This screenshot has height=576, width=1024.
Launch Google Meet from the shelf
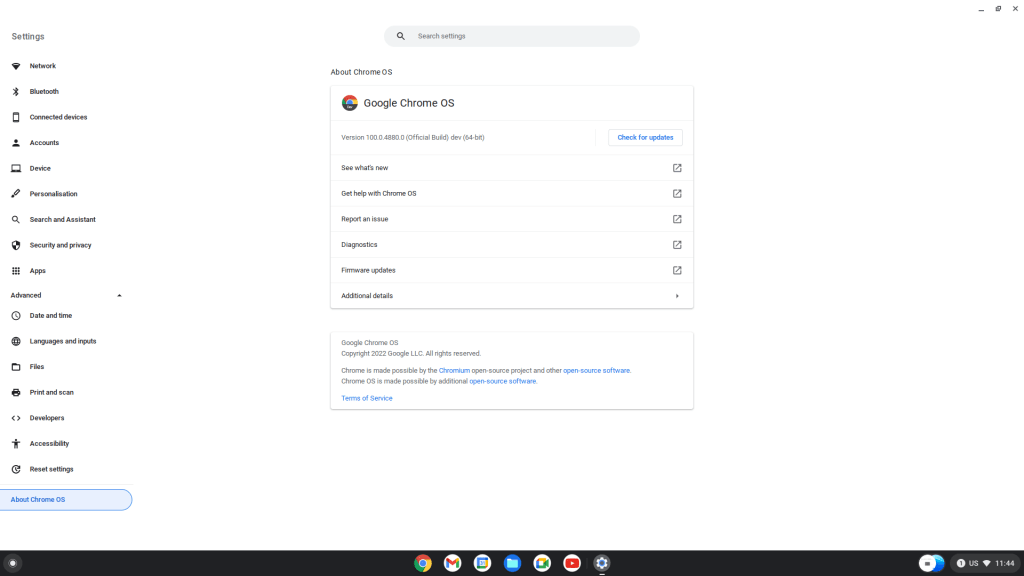[x=542, y=563]
